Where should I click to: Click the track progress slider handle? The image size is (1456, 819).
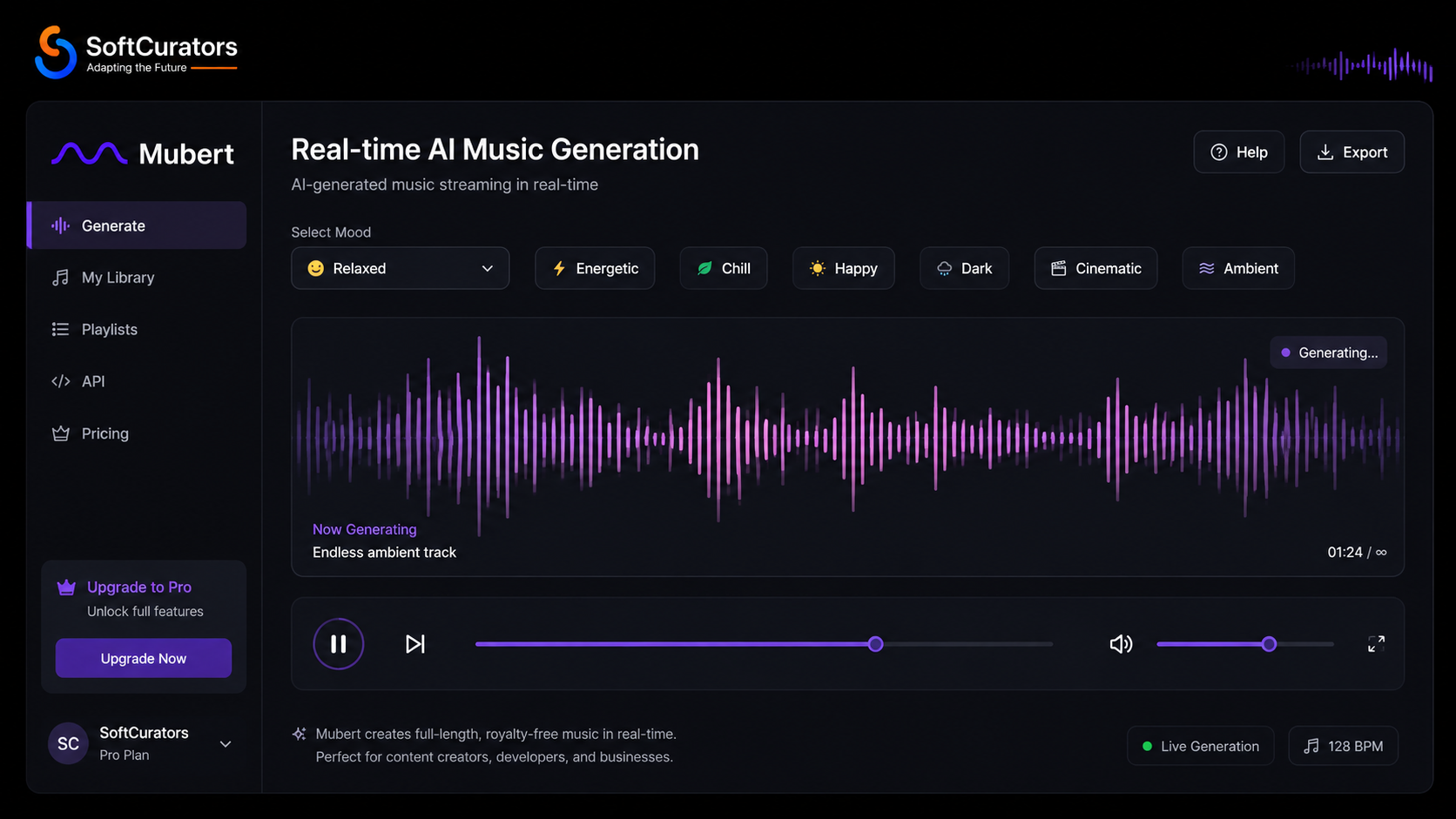click(876, 644)
